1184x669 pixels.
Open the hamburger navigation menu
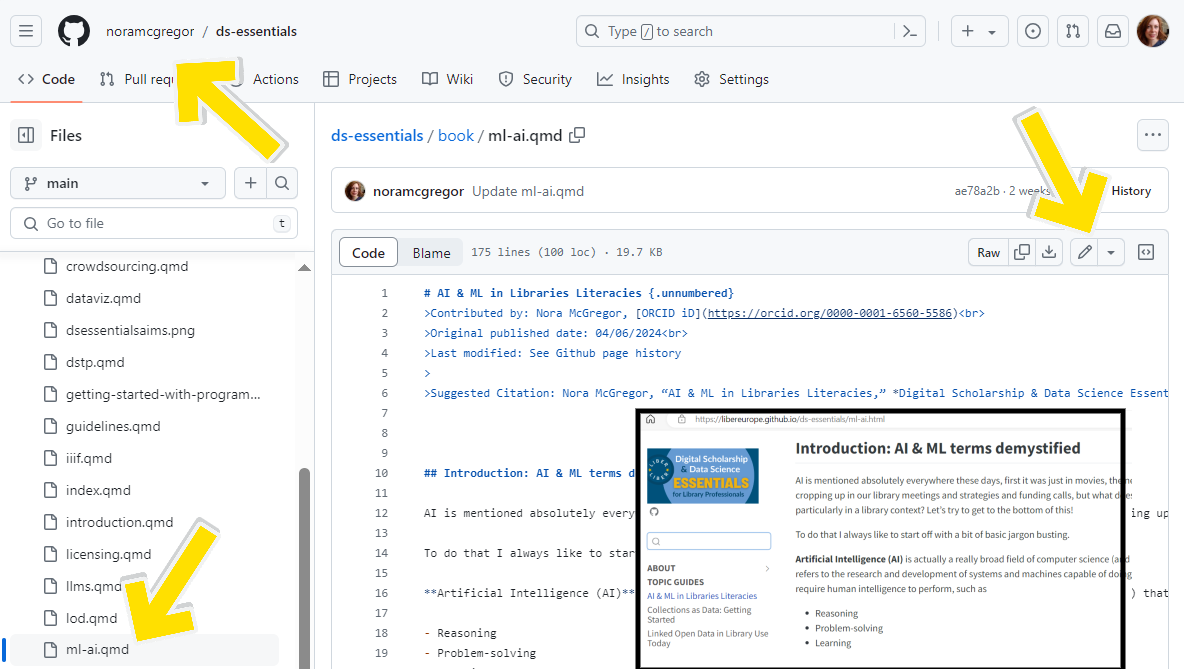[x=26, y=31]
